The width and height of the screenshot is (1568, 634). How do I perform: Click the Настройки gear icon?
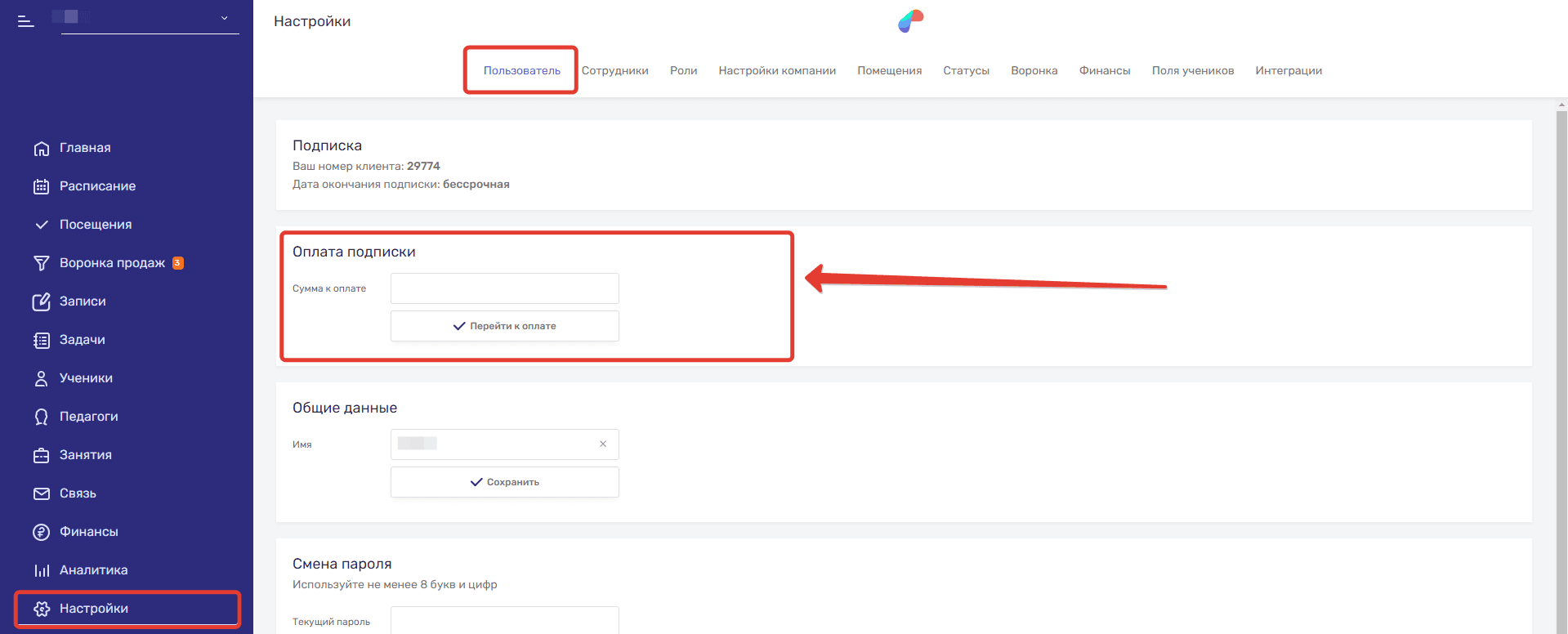(x=42, y=609)
